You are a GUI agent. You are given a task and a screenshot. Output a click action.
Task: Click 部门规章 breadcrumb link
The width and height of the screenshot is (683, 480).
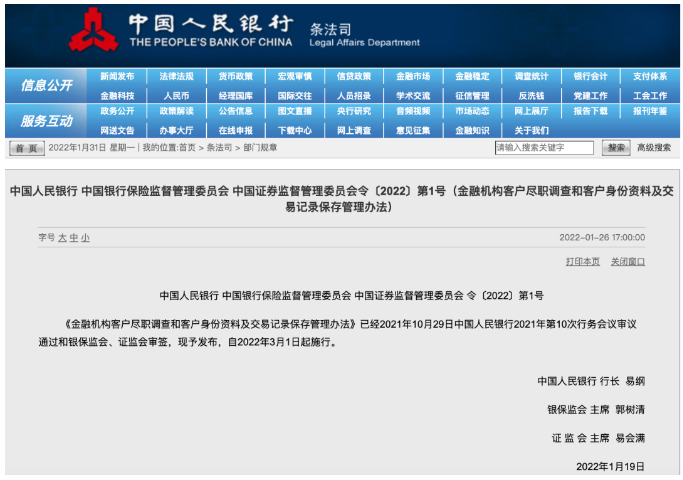(260, 148)
